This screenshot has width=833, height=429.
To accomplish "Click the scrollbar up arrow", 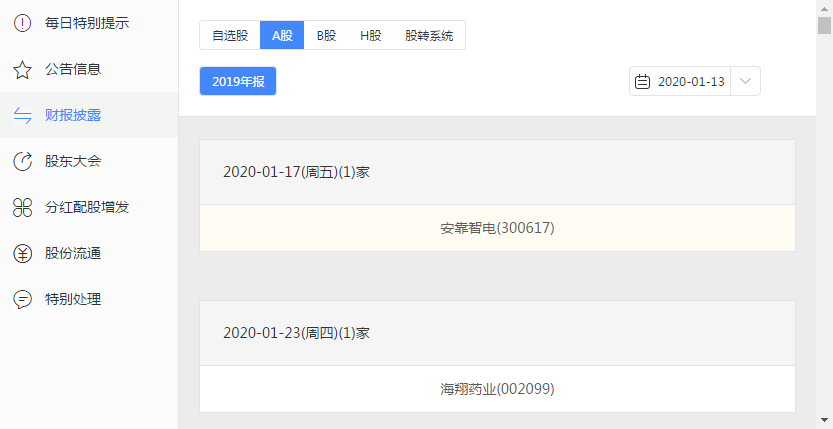I will [824, 7].
